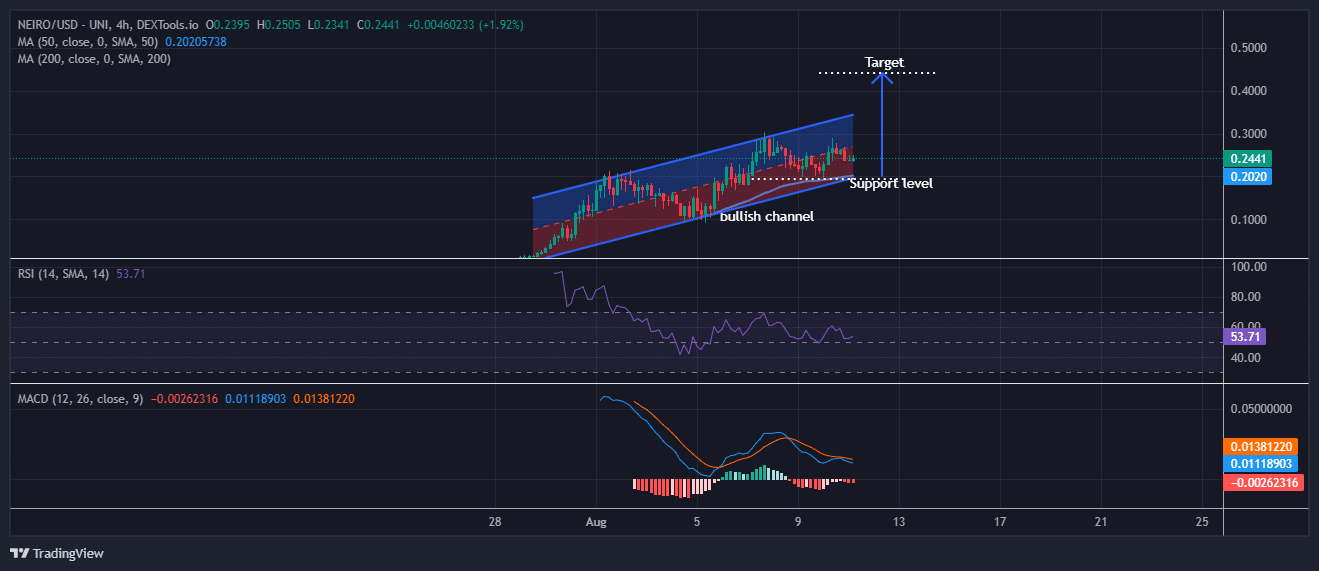Image resolution: width=1319 pixels, height=571 pixels.
Task: Click the blue 0.01118903 MACD value tag
Action: pos(1259,464)
